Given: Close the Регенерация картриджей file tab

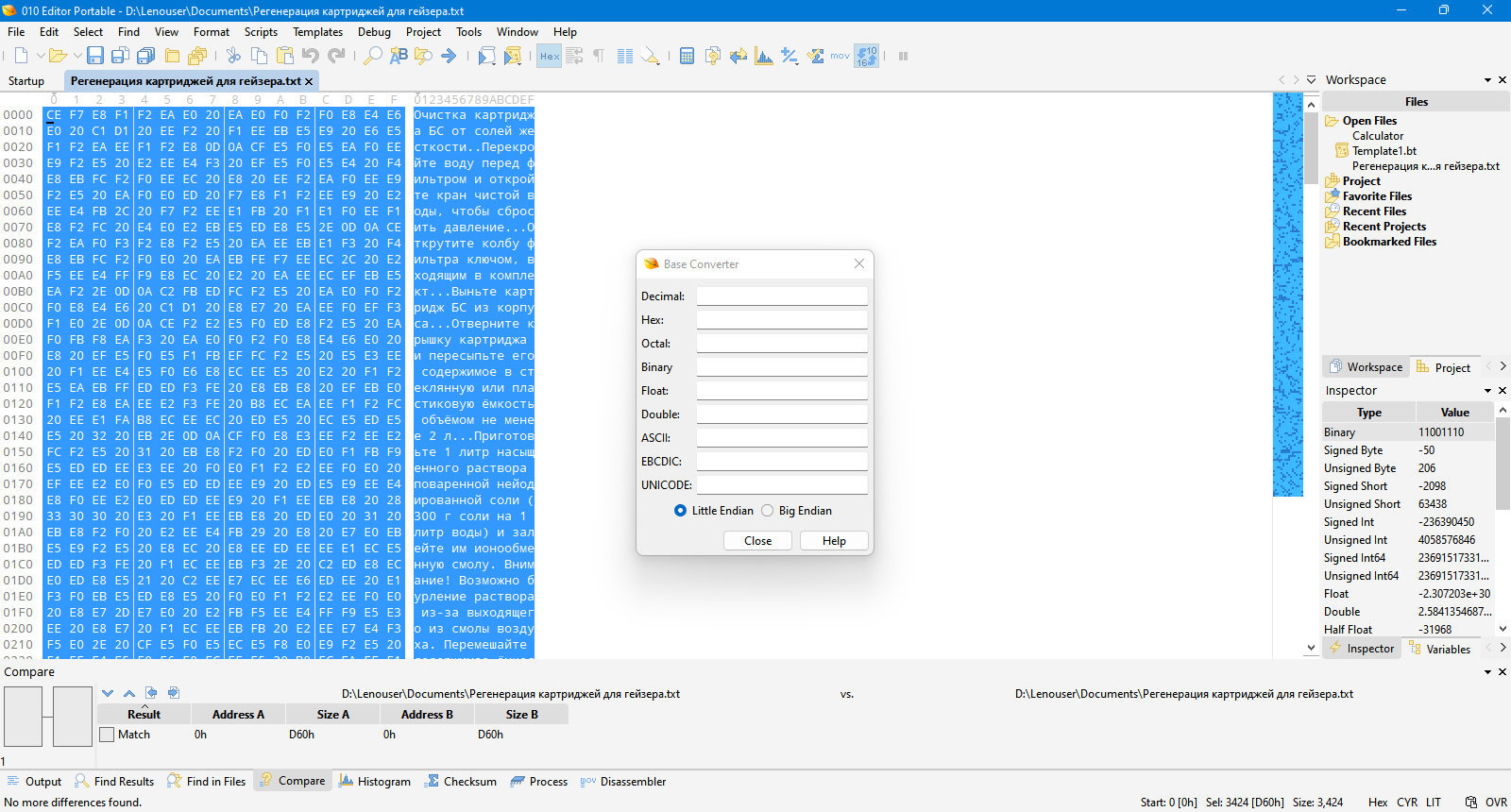Looking at the screenshot, I should point(309,82).
